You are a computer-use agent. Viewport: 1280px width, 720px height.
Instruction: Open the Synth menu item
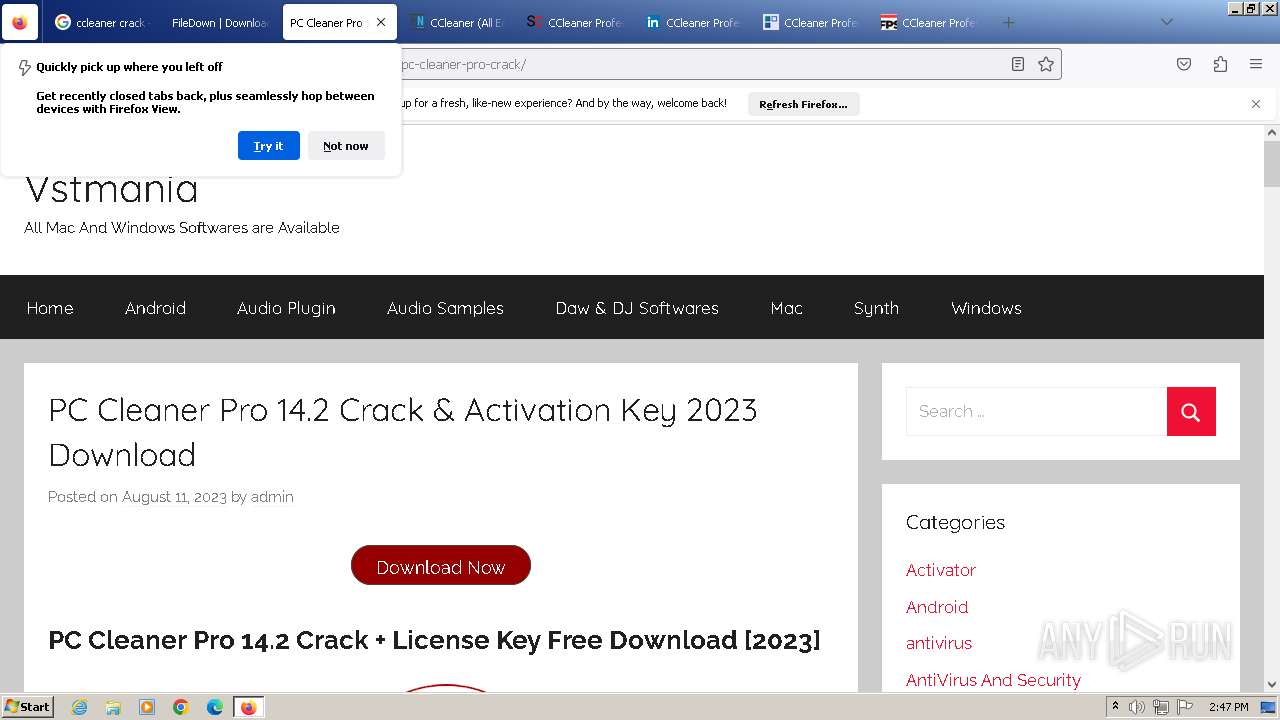pos(876,308)
